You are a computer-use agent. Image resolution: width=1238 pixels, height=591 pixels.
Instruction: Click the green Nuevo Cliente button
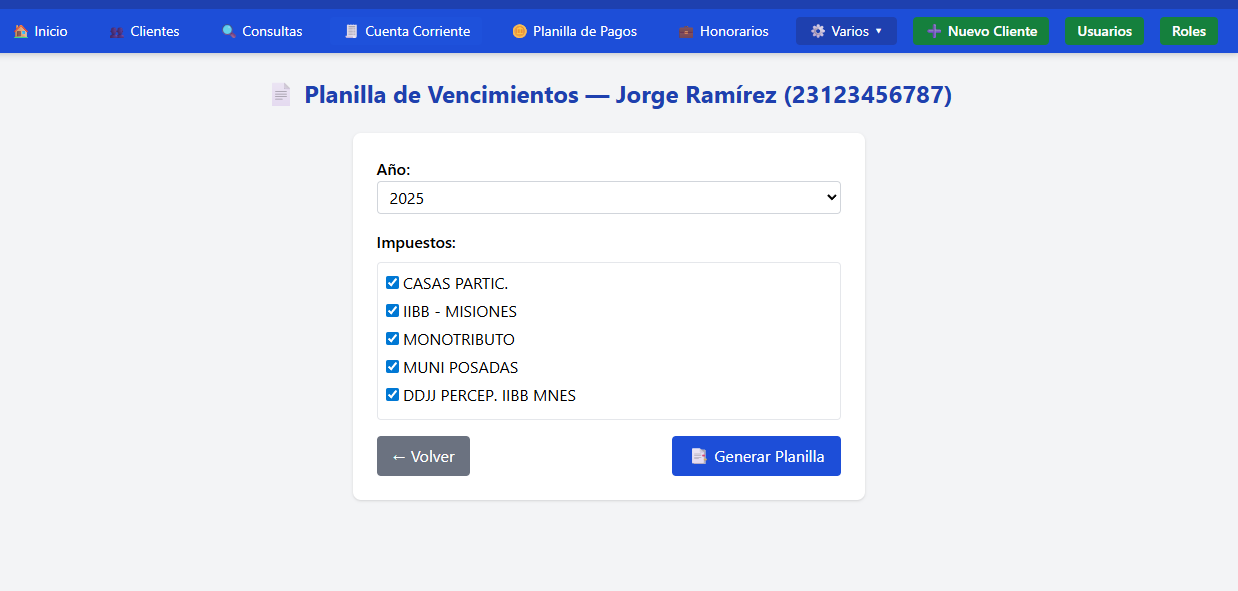pyautogui.click(x=981, y=31)
